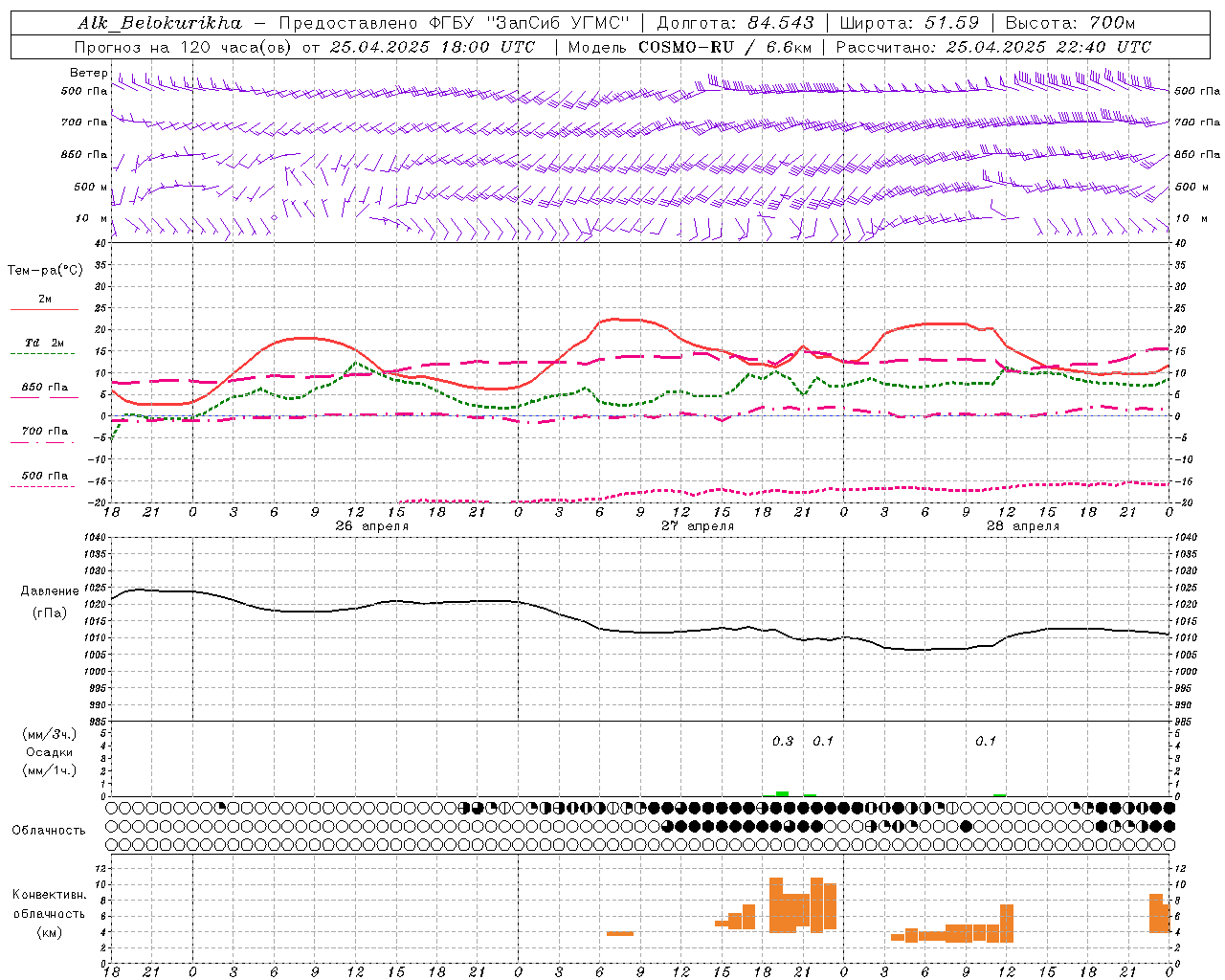Screen dimensions: 1225x980
Task: Click the Долгота: 84.543 value
Action: click(x=736, y=23)
